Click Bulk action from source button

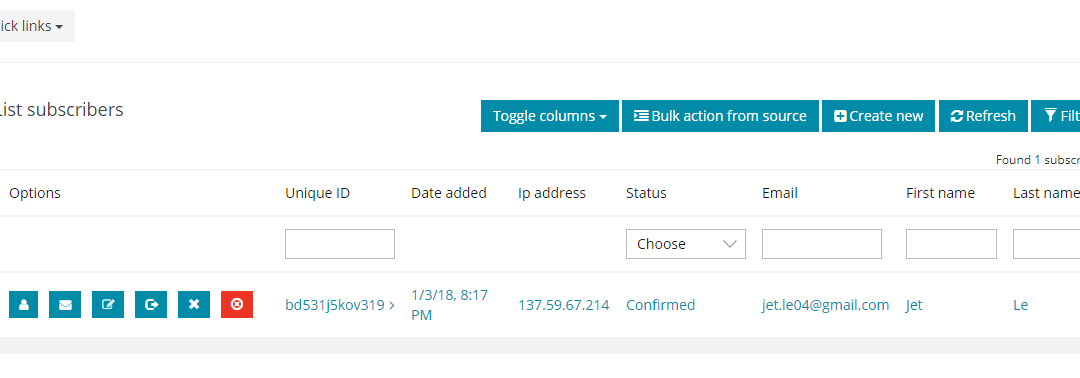720,116
